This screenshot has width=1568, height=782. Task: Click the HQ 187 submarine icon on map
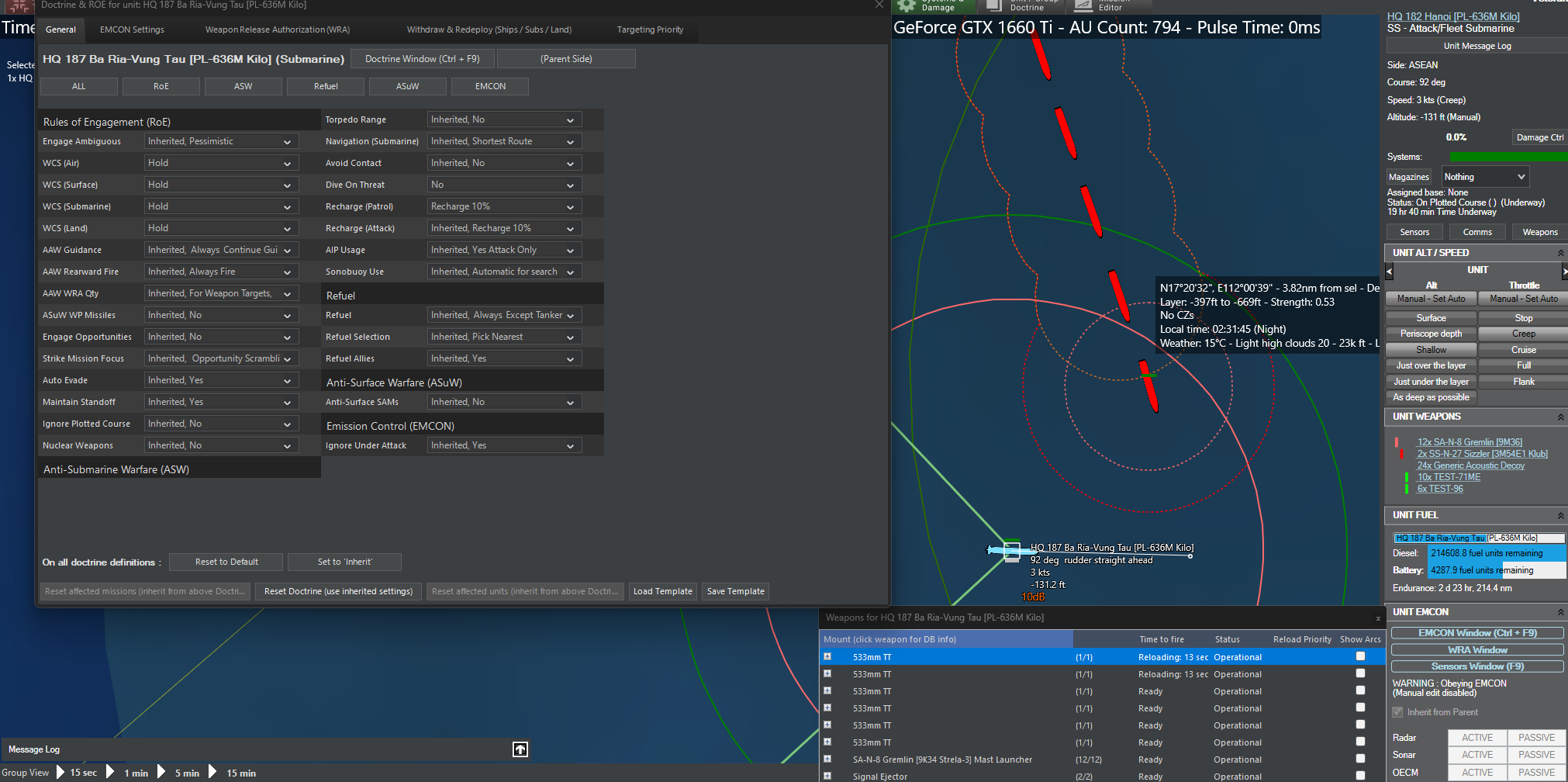coord(1011,551)
